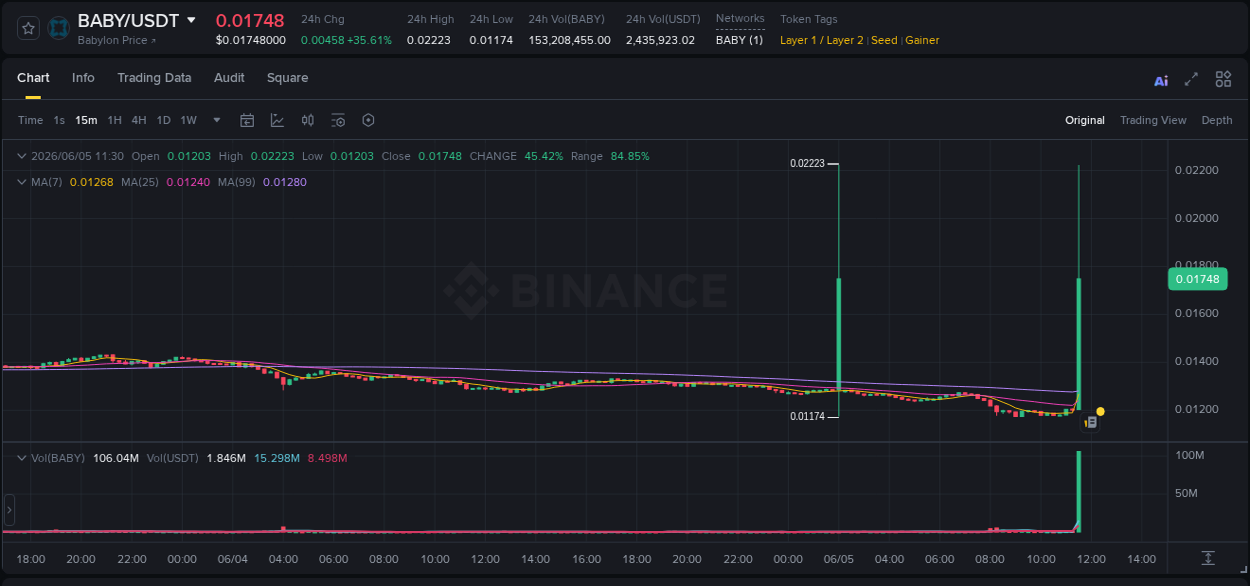Screen dimensions: 1250x586
Task: Reset chart scale icon at bottom right
Action: pos(1208,557)
